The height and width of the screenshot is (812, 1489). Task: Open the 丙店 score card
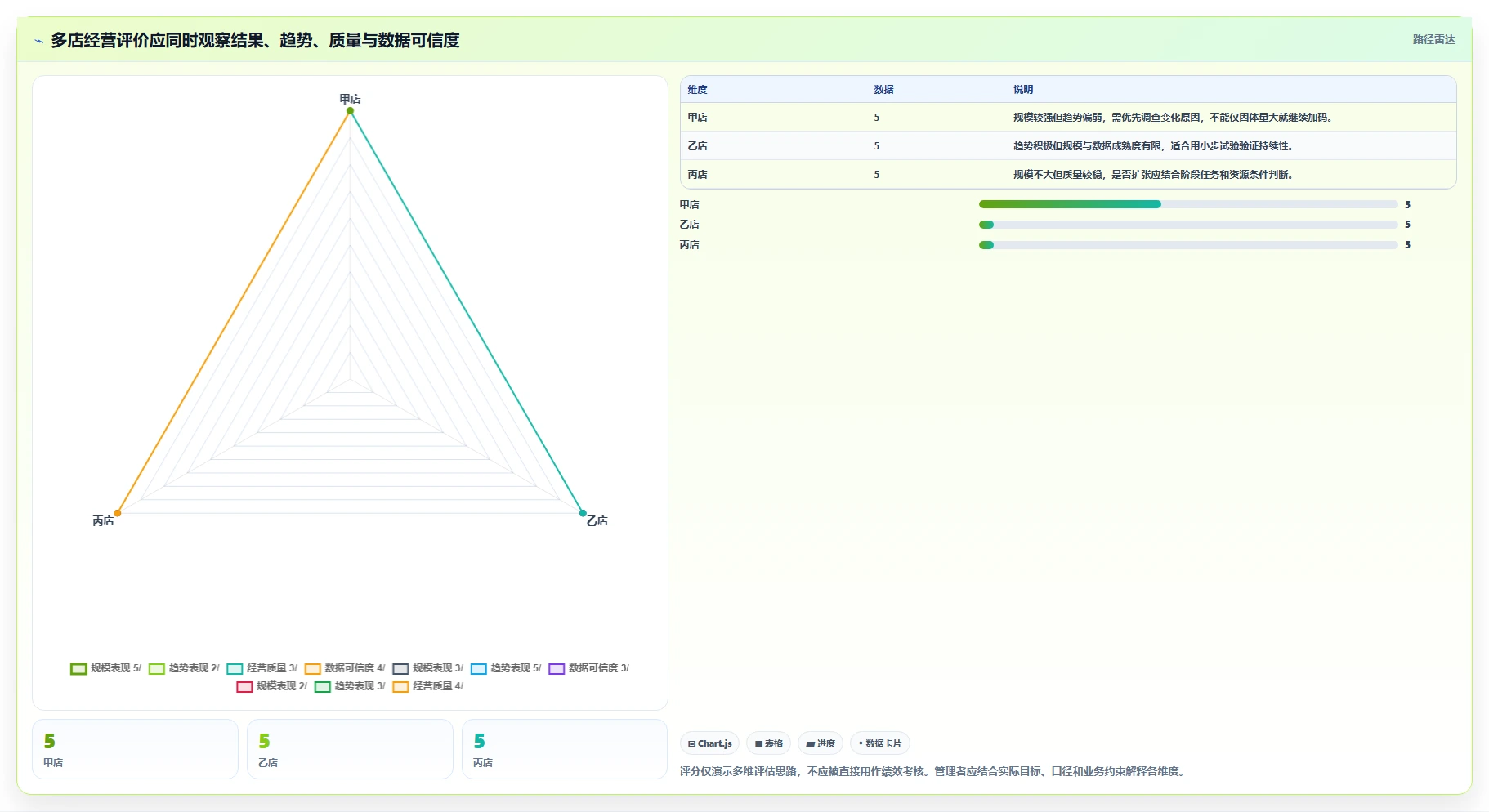565,749
